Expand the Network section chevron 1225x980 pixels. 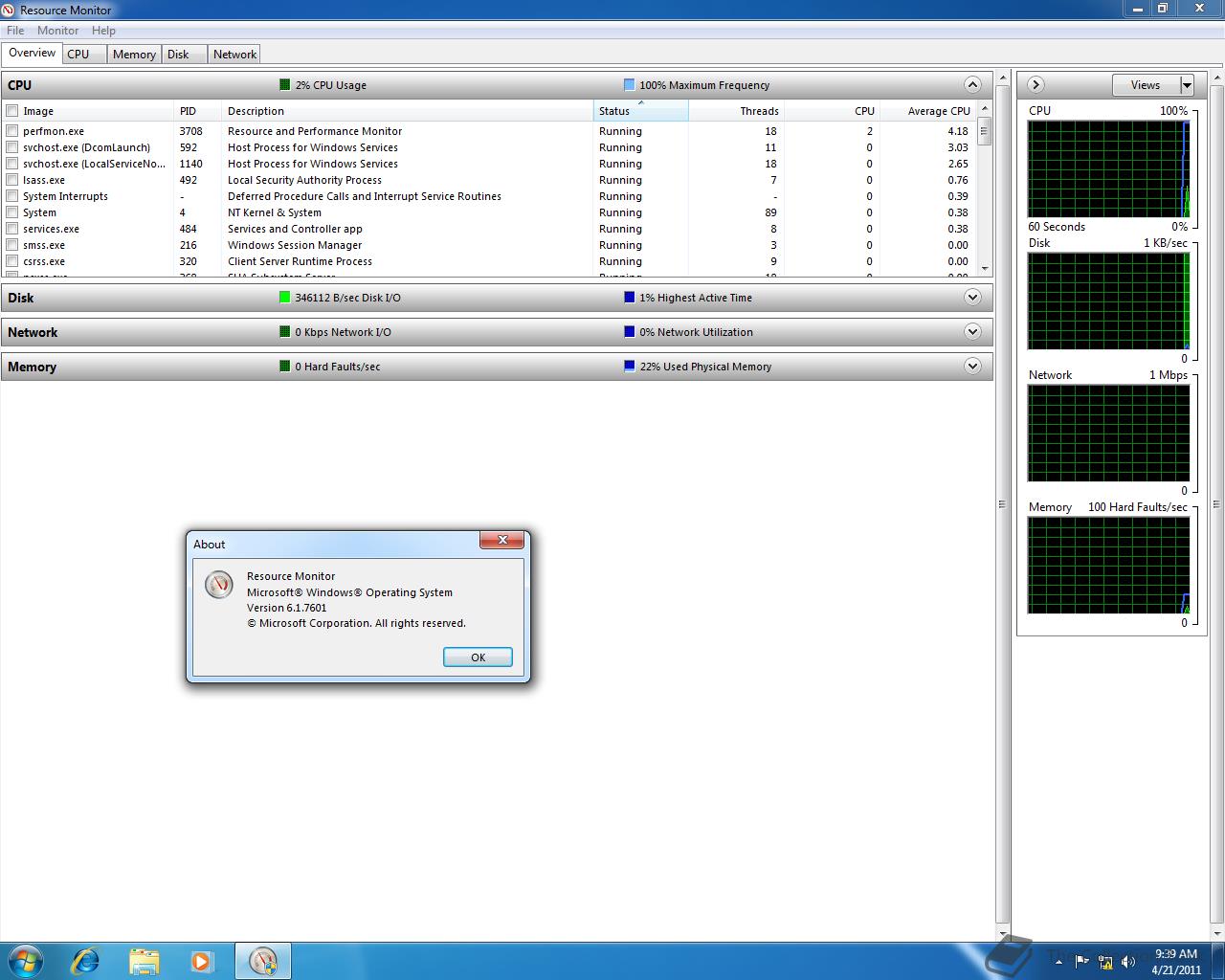pos(972,331)
